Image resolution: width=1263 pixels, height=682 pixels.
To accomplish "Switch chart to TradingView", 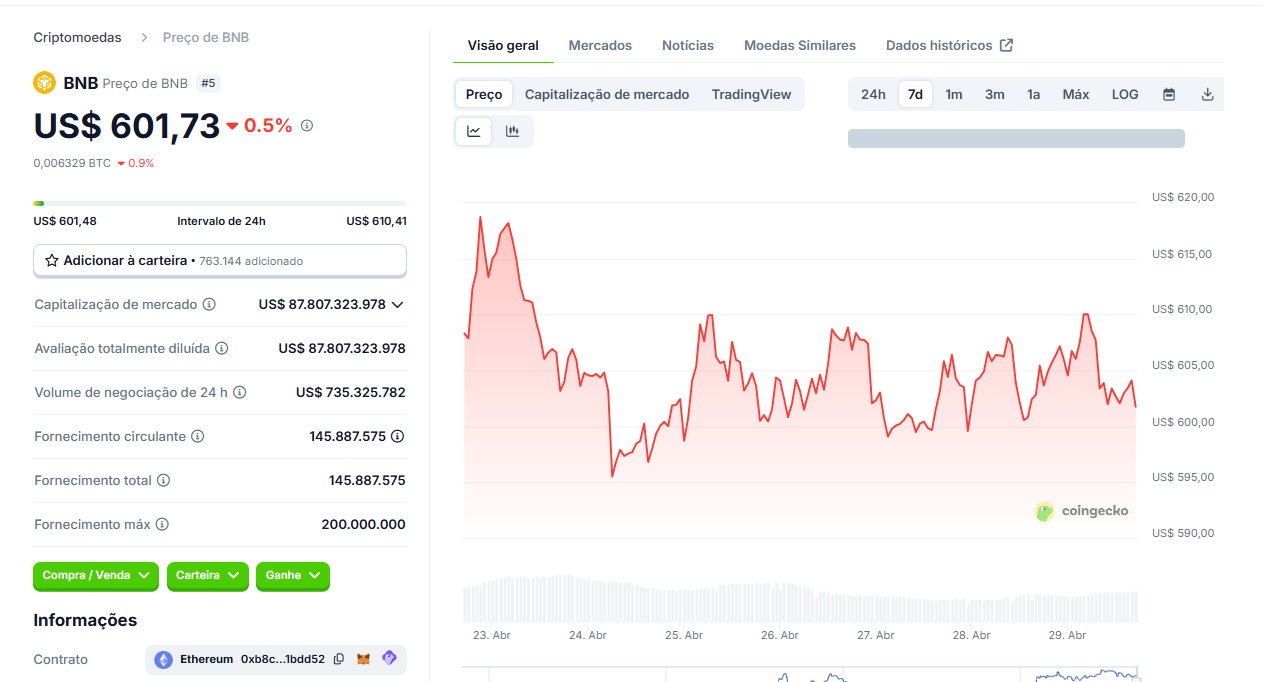I will click(x=751, y=94).
